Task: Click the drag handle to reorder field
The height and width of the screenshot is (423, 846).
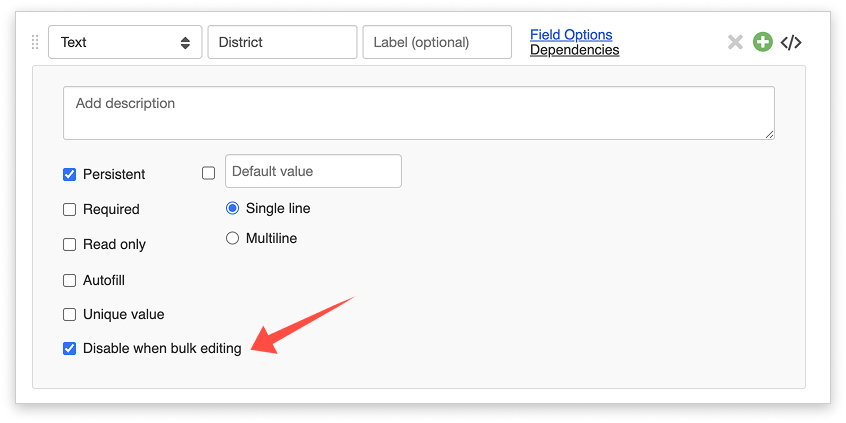Action: (x=36, y=42)
